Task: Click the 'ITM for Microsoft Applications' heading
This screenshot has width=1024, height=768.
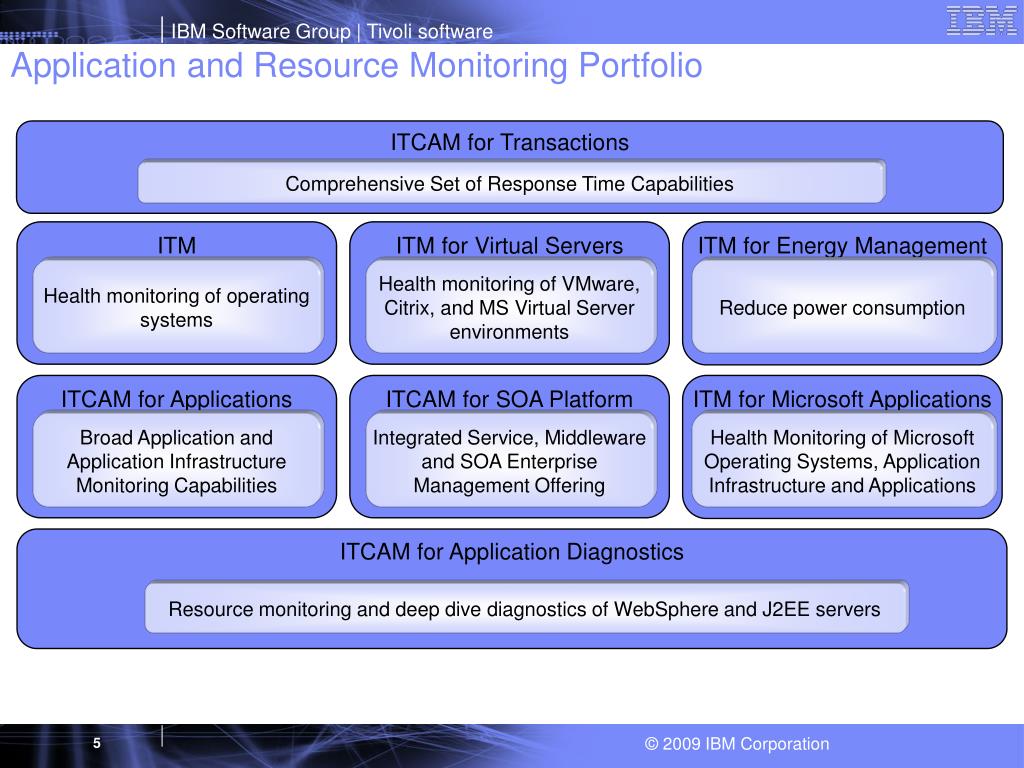Action: pos(842,399)
